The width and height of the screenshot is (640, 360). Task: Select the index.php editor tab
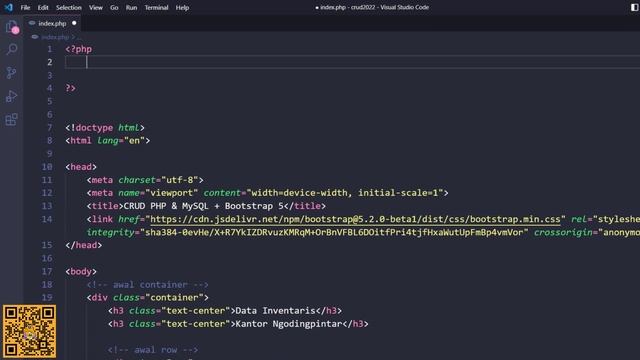point(52,23)
